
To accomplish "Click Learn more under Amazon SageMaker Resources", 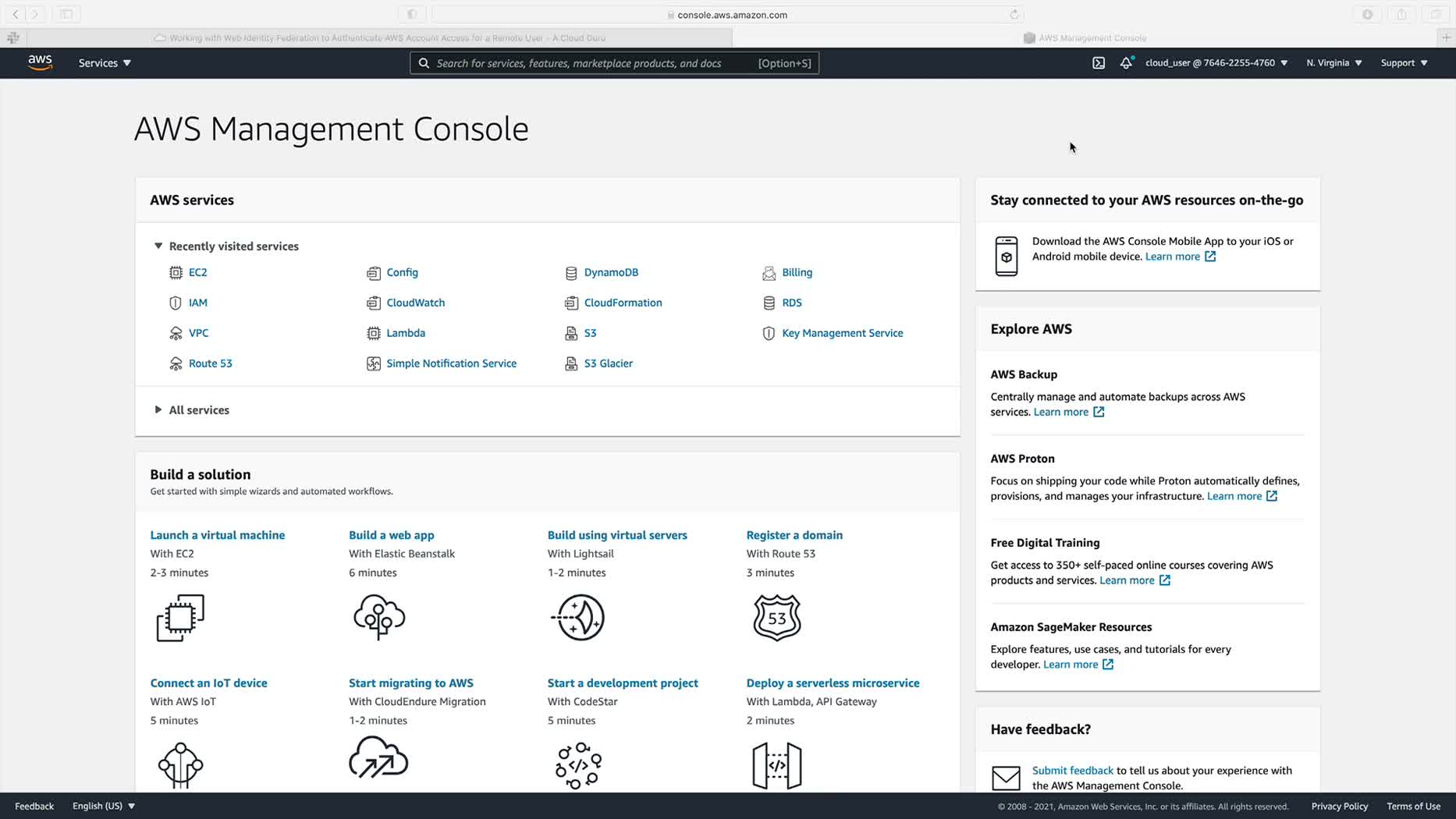I will [x=1078, y=665].
